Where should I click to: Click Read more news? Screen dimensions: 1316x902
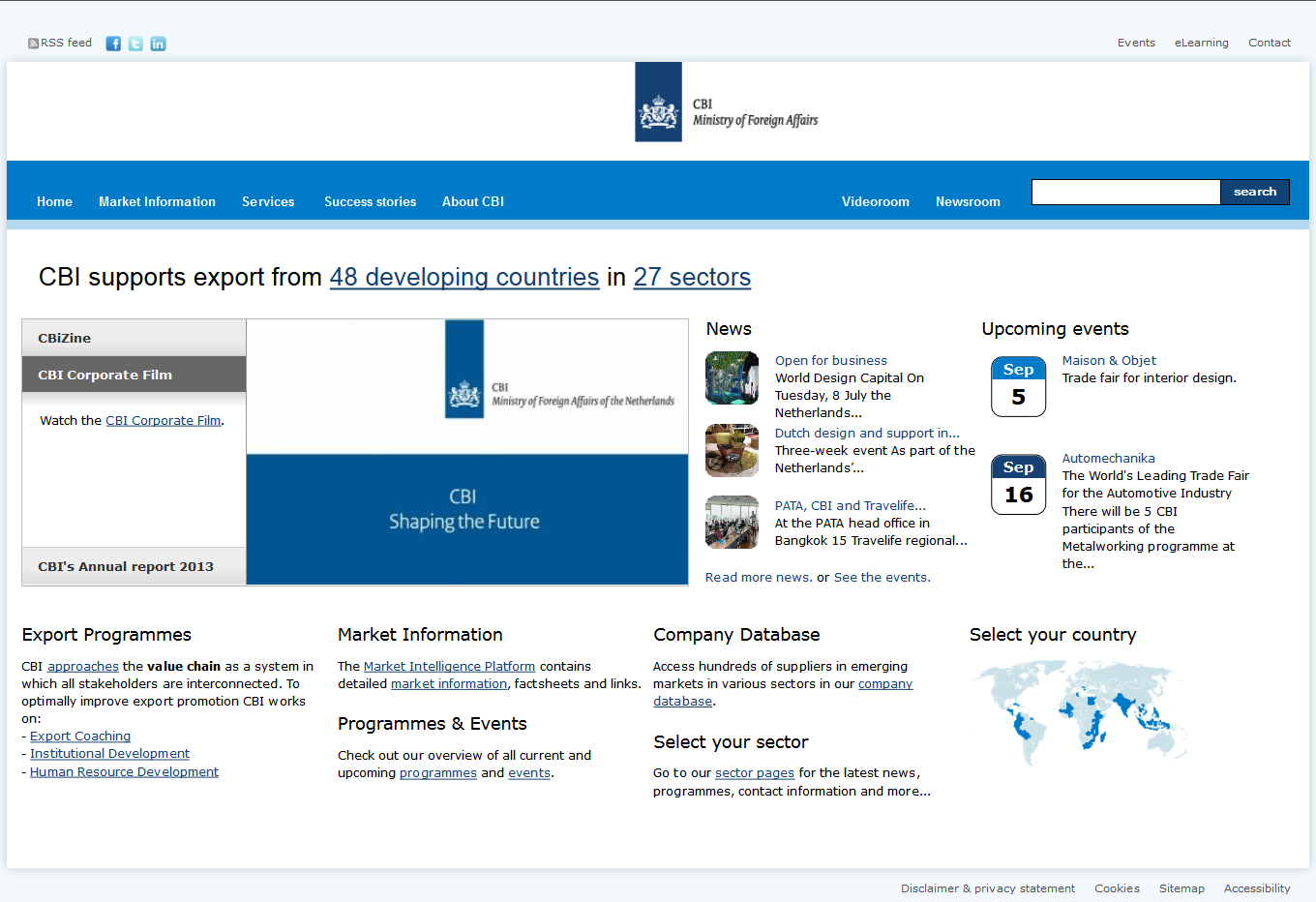click(758, 577)
